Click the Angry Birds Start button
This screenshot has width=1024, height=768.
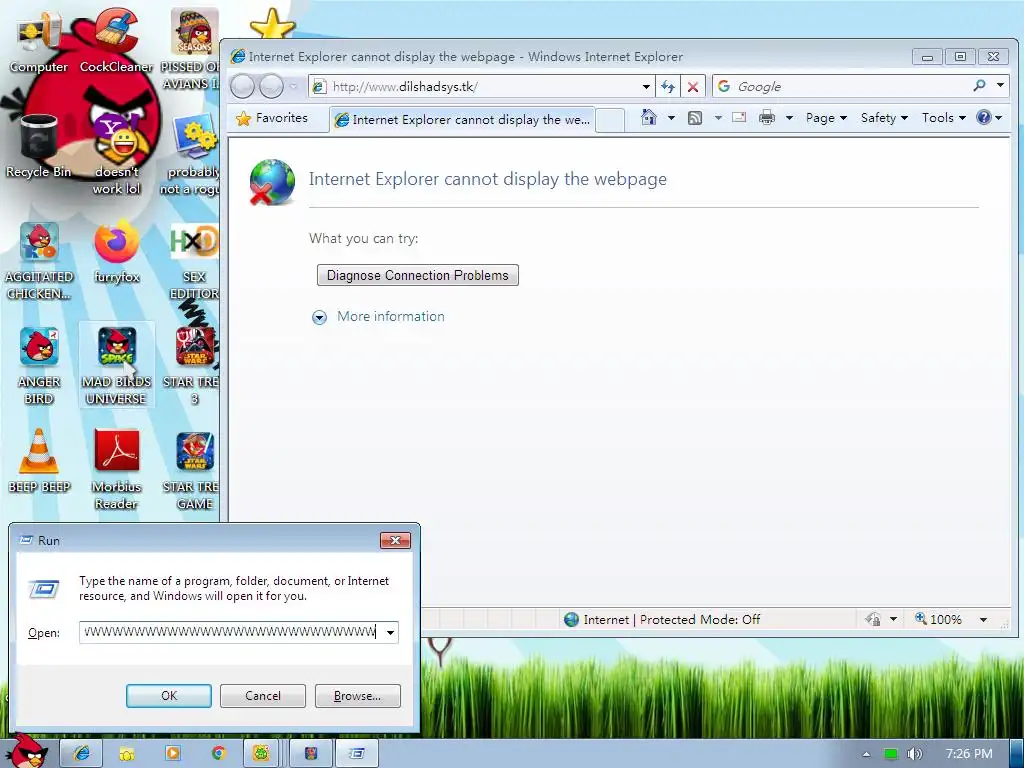pos(27,751)
